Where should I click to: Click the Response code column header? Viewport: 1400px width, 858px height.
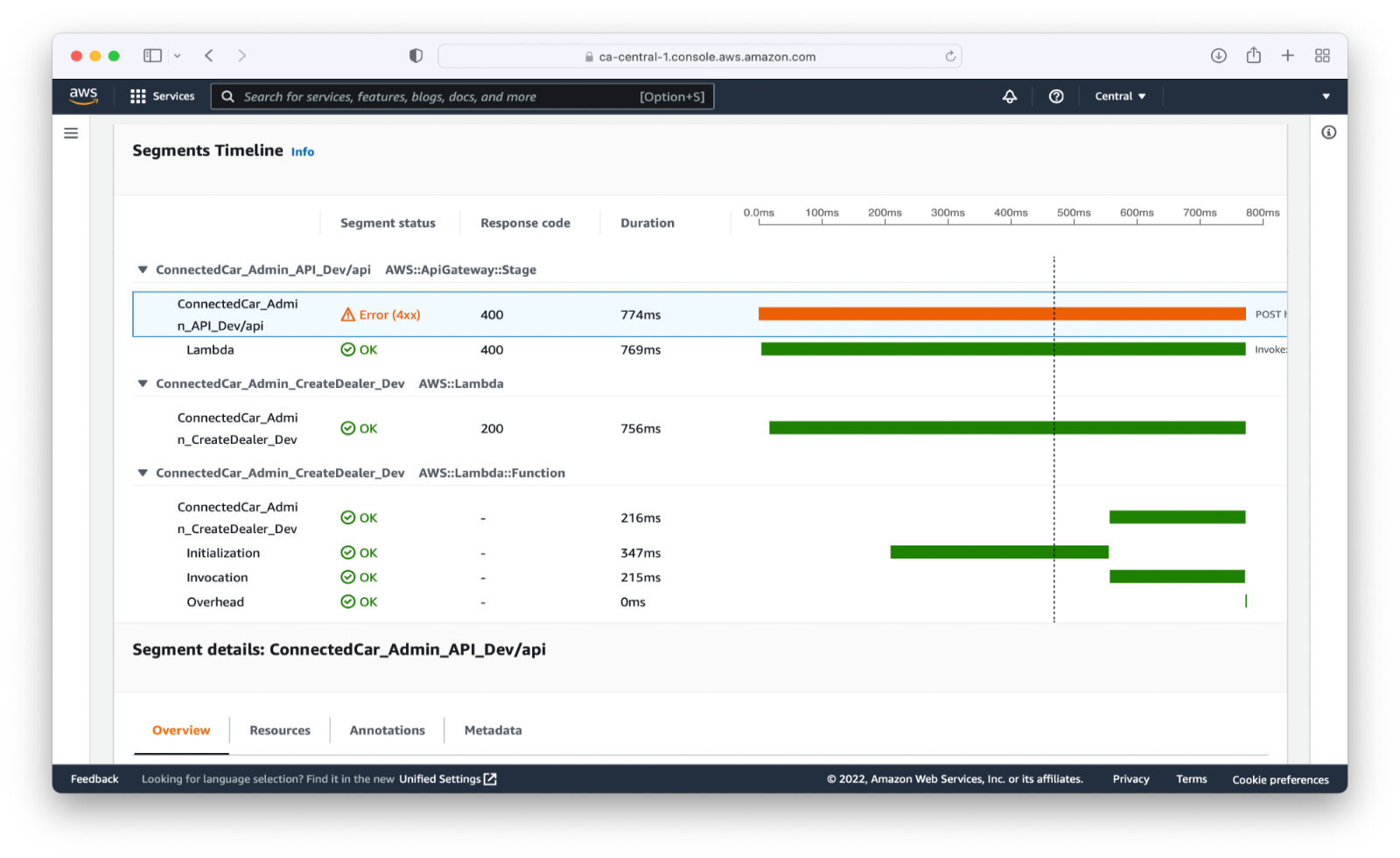[525, 223]
